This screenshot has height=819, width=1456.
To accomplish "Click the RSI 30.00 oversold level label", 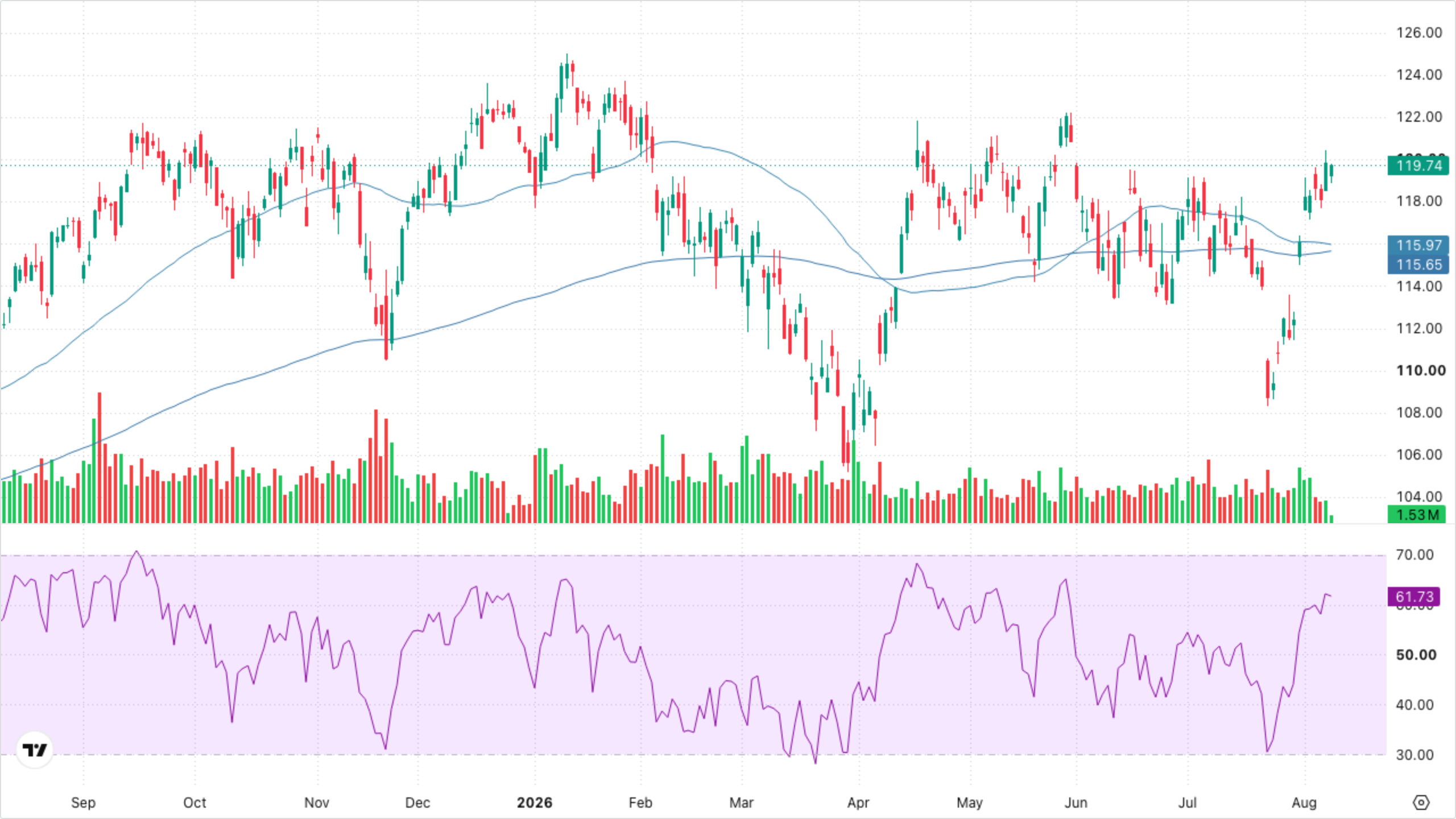I will tap(1414, 755).
